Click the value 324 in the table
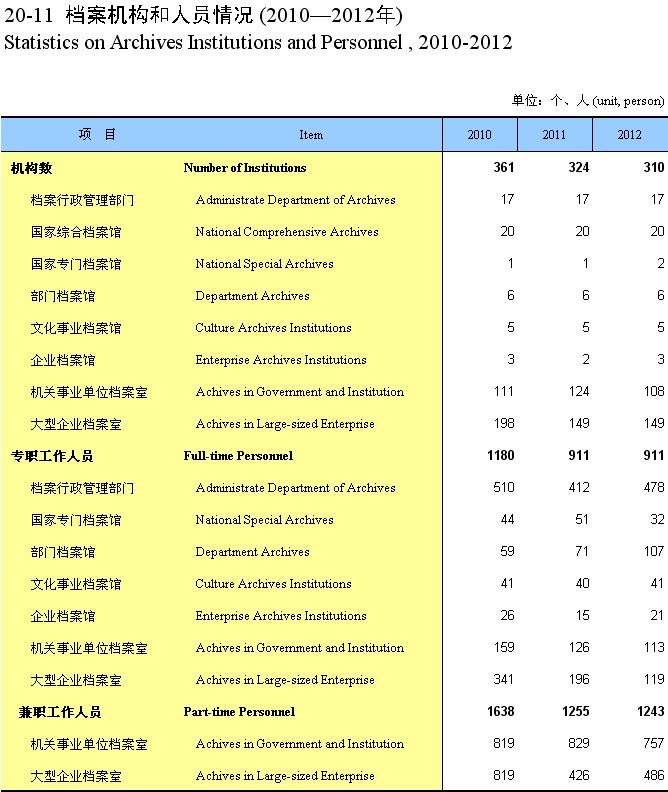668x792 pixels. [x=579, y=167]
